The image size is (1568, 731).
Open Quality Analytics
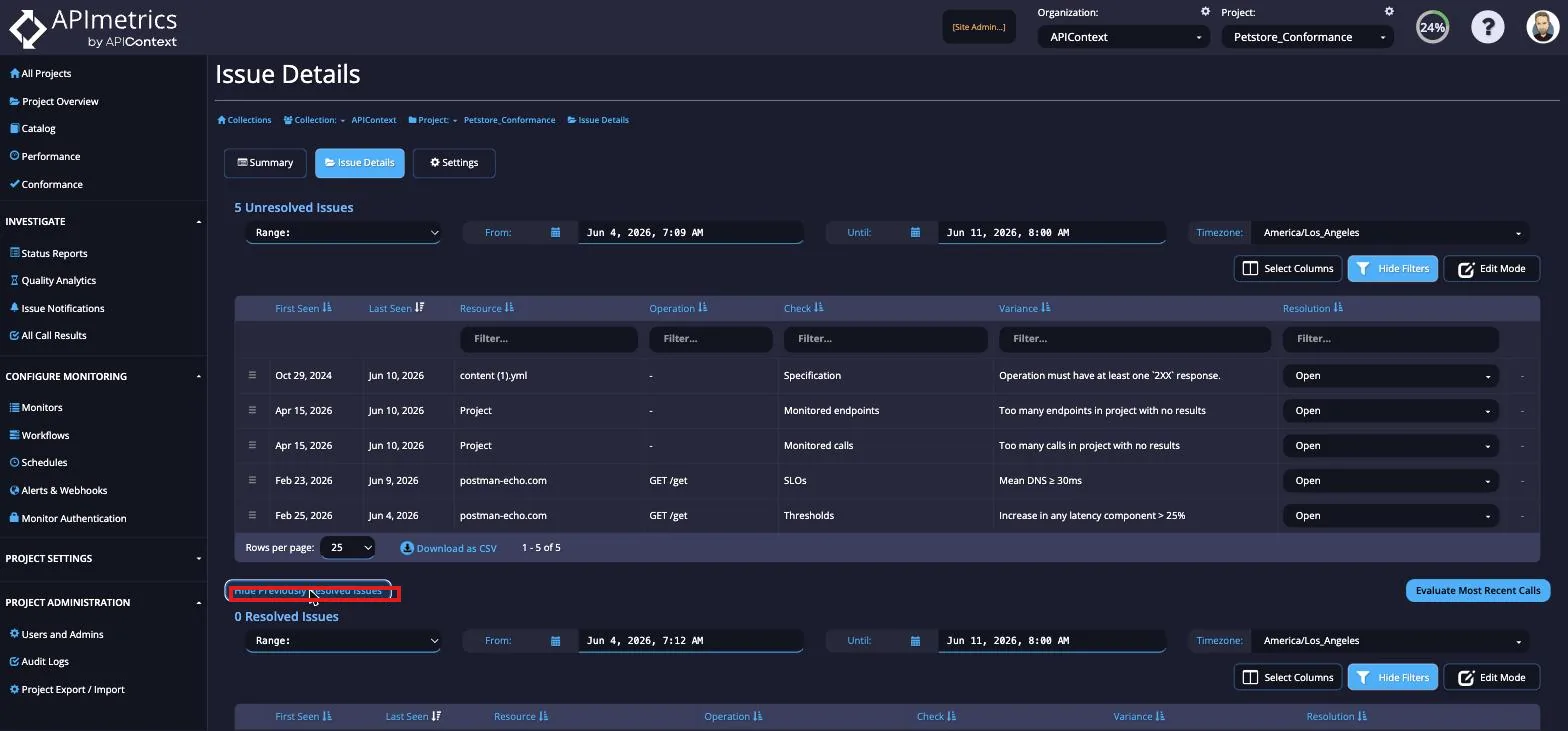[x=52, y=280]
